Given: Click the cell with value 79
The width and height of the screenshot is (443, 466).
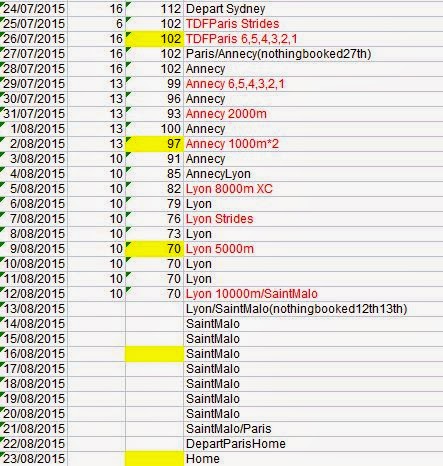Looking at the screenshot, I should tap(154, 204).
